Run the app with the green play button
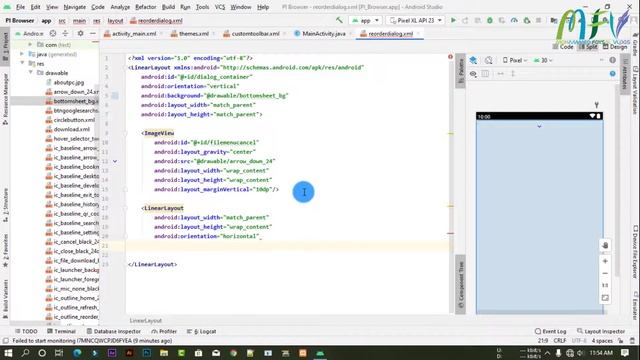 (x=453, y=20)
